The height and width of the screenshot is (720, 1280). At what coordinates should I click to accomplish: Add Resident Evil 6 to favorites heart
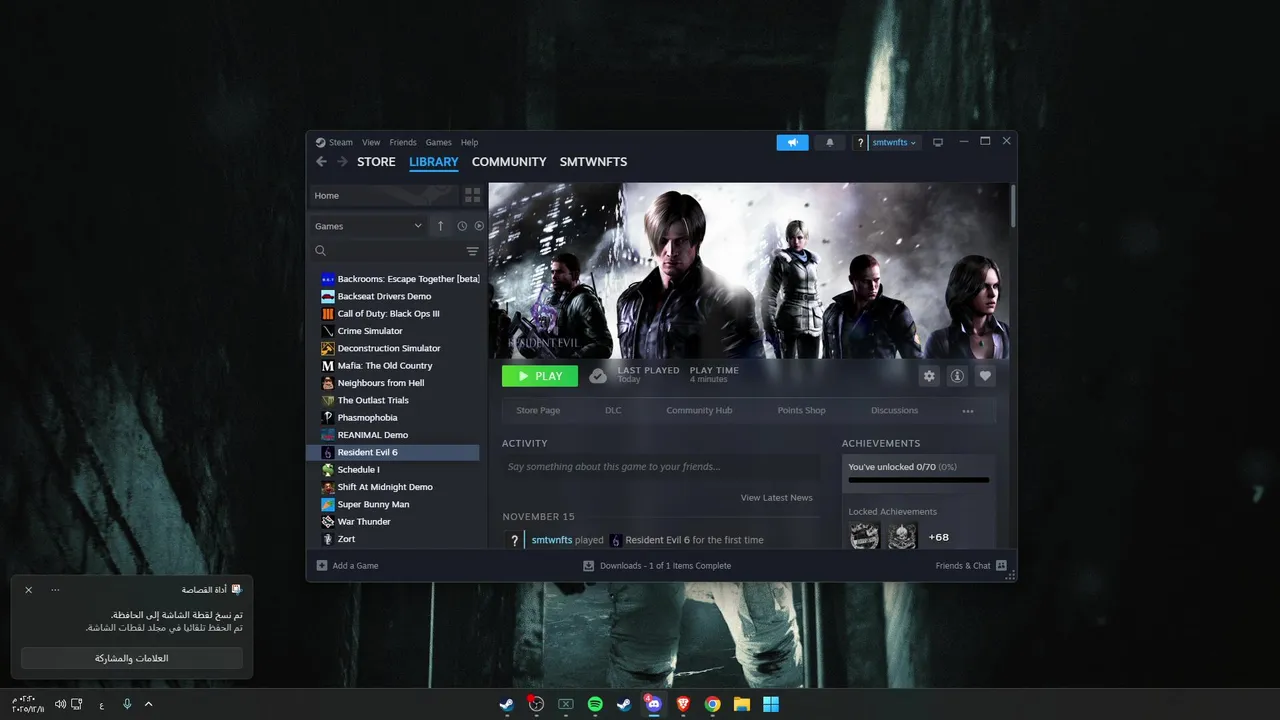click(985, 376)
